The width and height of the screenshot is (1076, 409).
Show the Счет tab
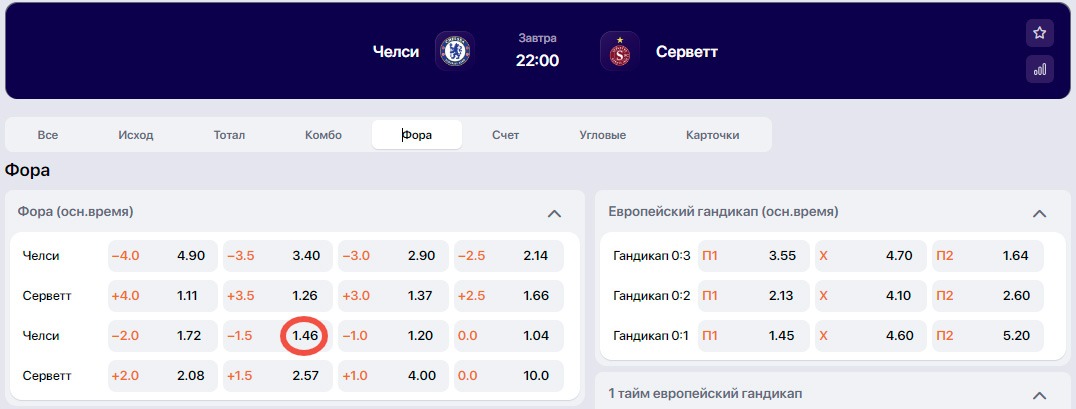pyautogui.click(x=505, y=135)
